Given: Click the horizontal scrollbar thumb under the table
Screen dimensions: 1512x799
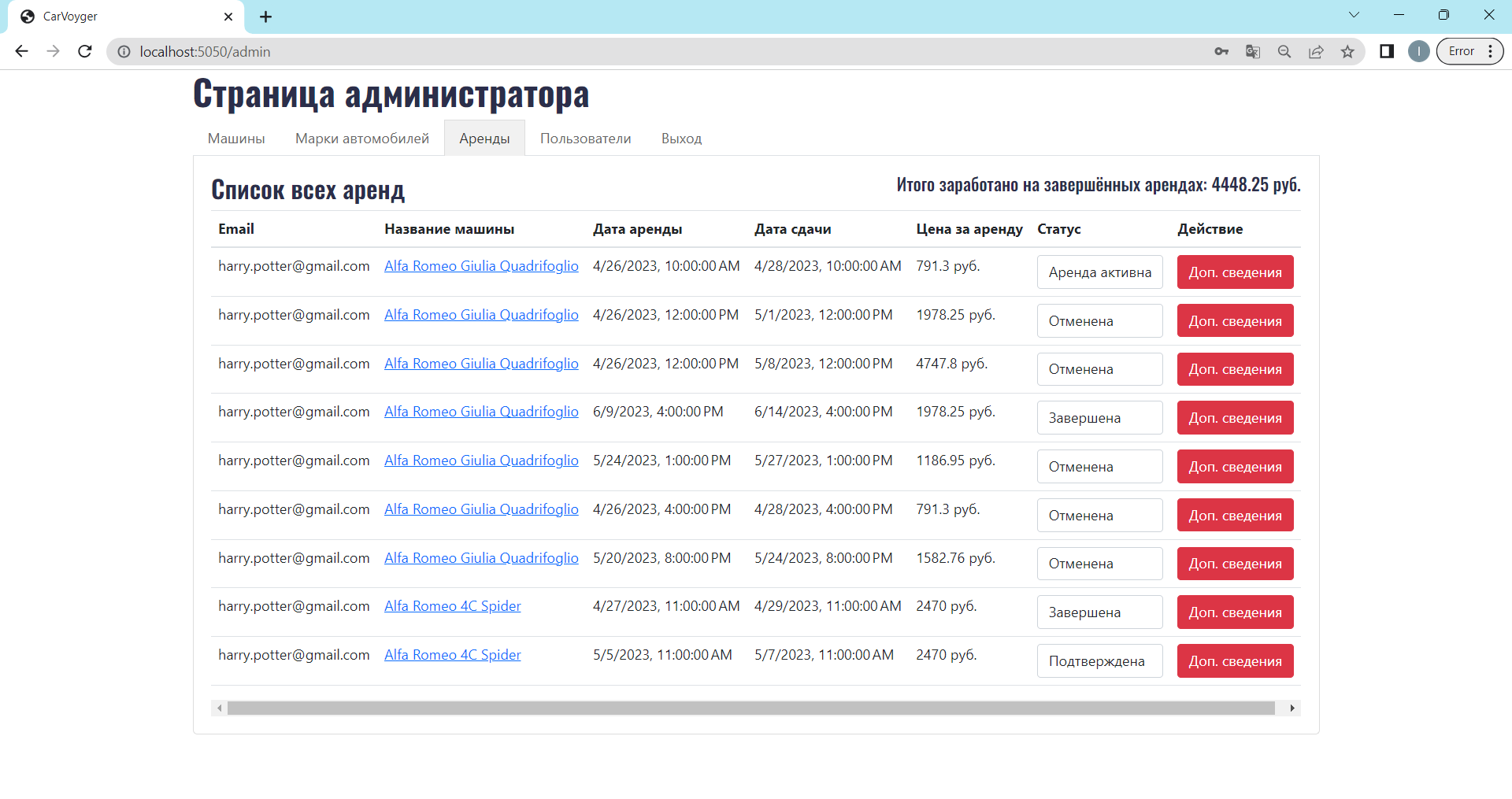Looking at the screenshot, I should [750, 708].
